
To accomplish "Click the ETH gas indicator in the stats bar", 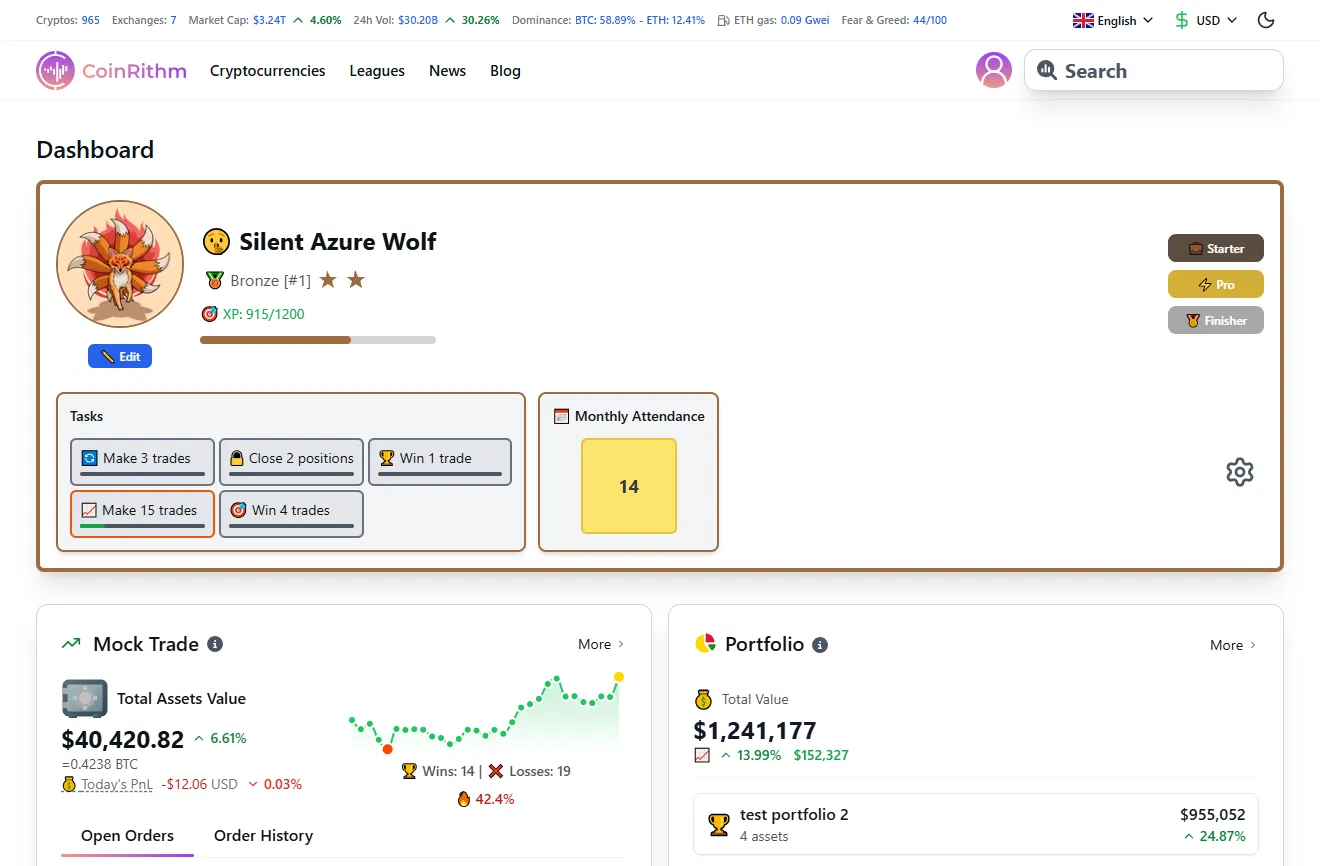I will coord(775,19).
